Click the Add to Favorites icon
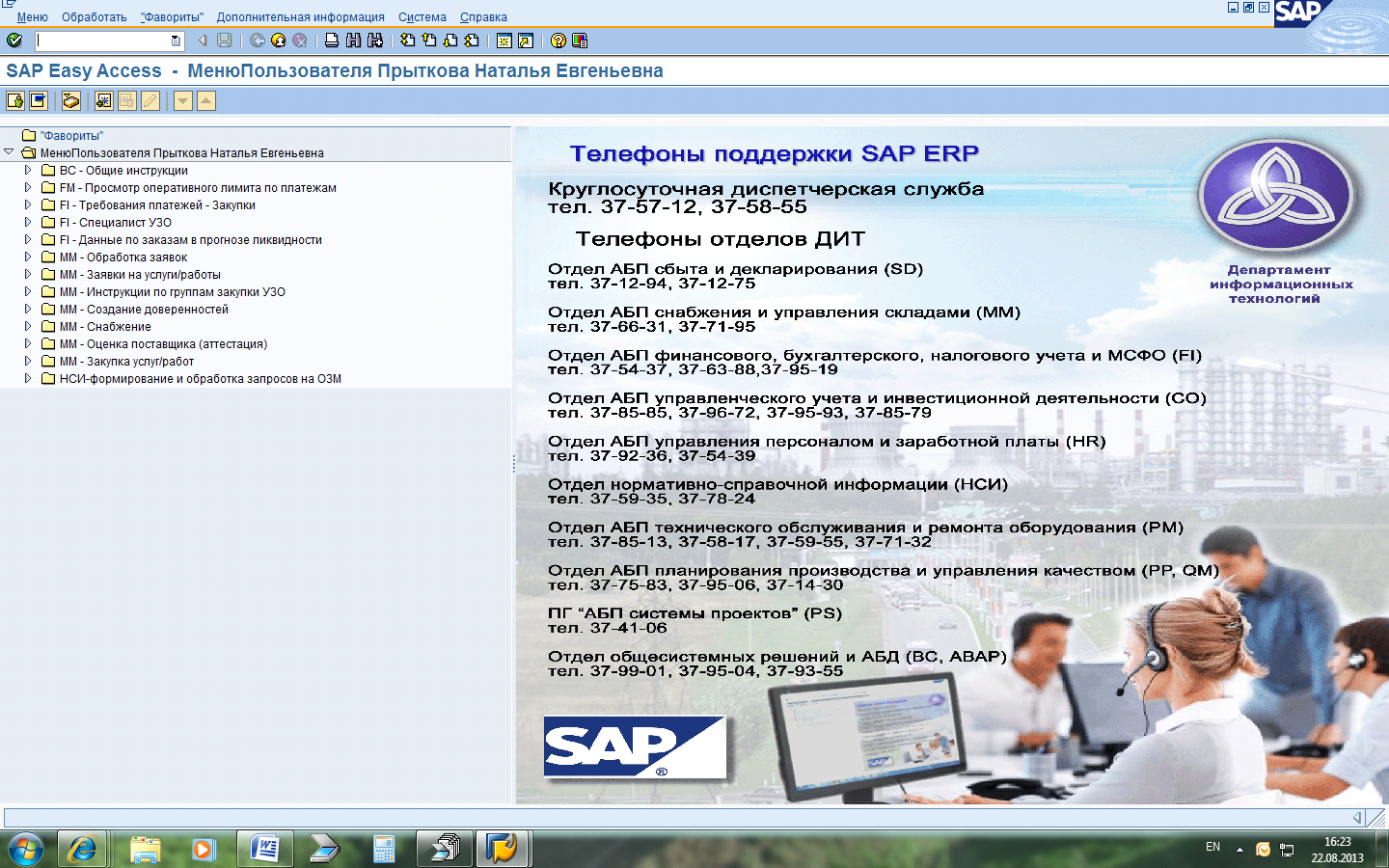This screenshot has height=868, width=1389. click(103, 100)
